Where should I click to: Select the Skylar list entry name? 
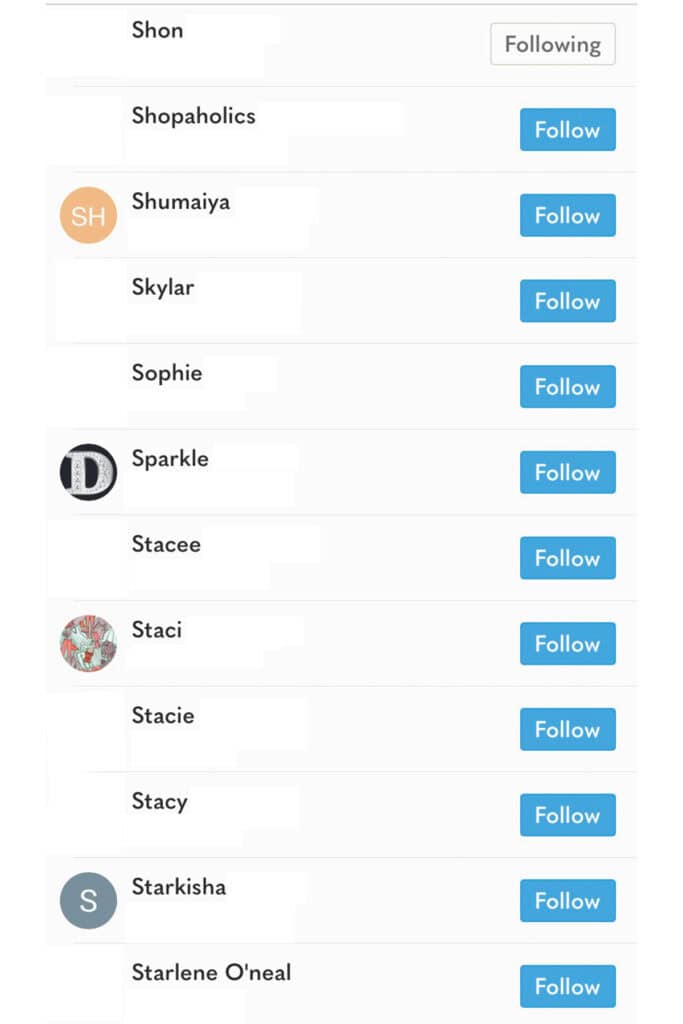pos(163,287)
